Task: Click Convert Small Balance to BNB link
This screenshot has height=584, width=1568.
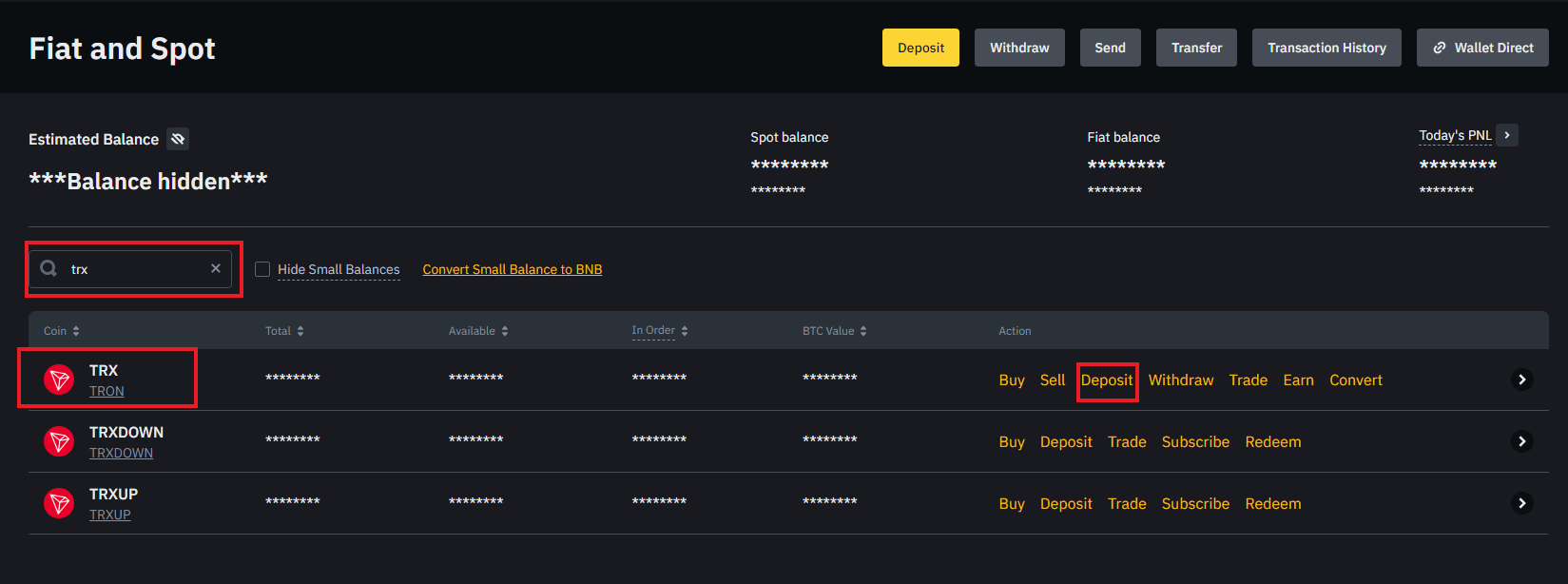Action: point(513,269)
